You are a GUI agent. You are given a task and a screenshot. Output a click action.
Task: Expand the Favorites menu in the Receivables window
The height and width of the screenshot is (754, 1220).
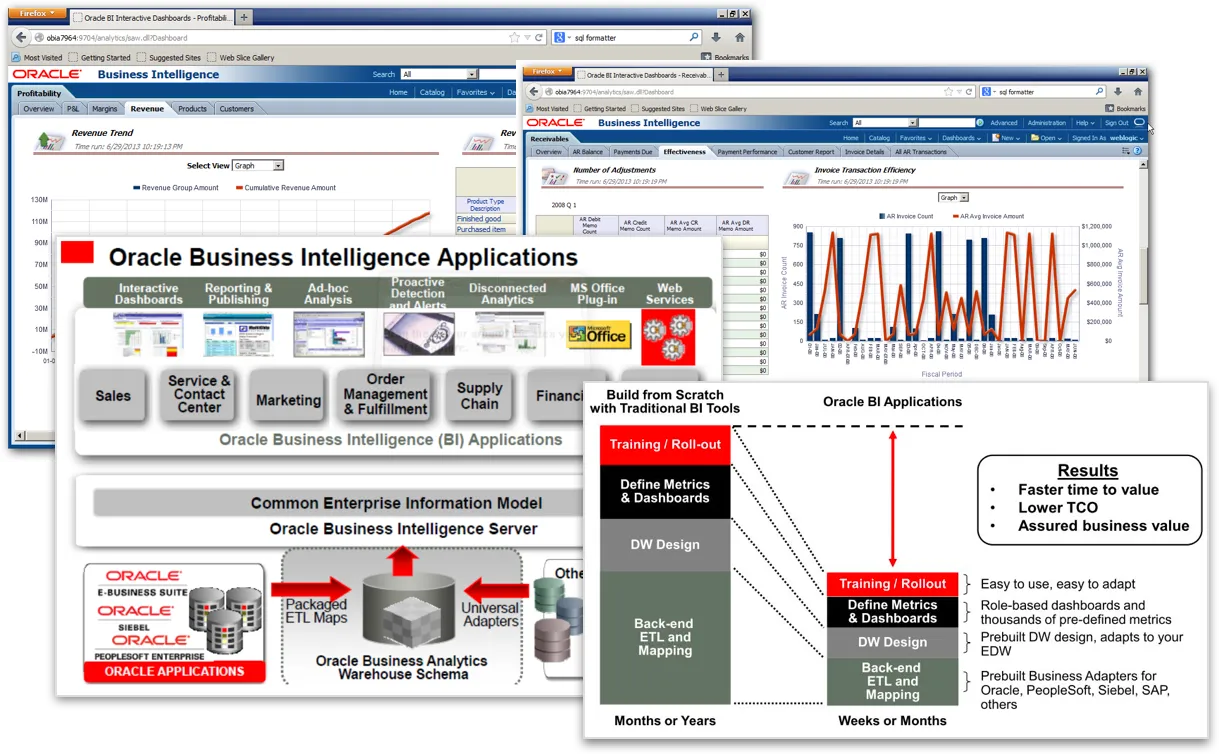click(914, 138)
